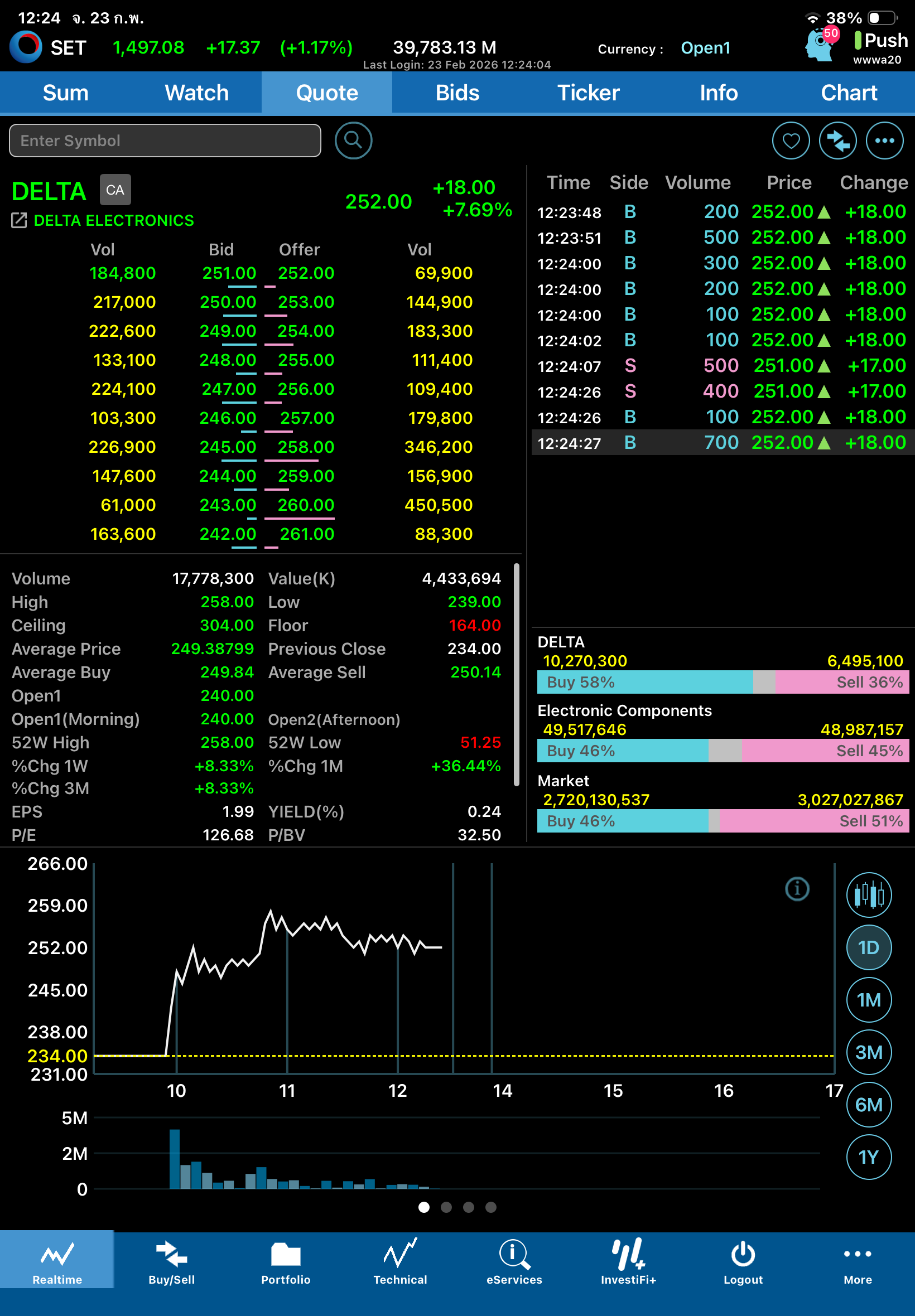Tap the DELTA ELECTRONICS company name link

(113, 221)
